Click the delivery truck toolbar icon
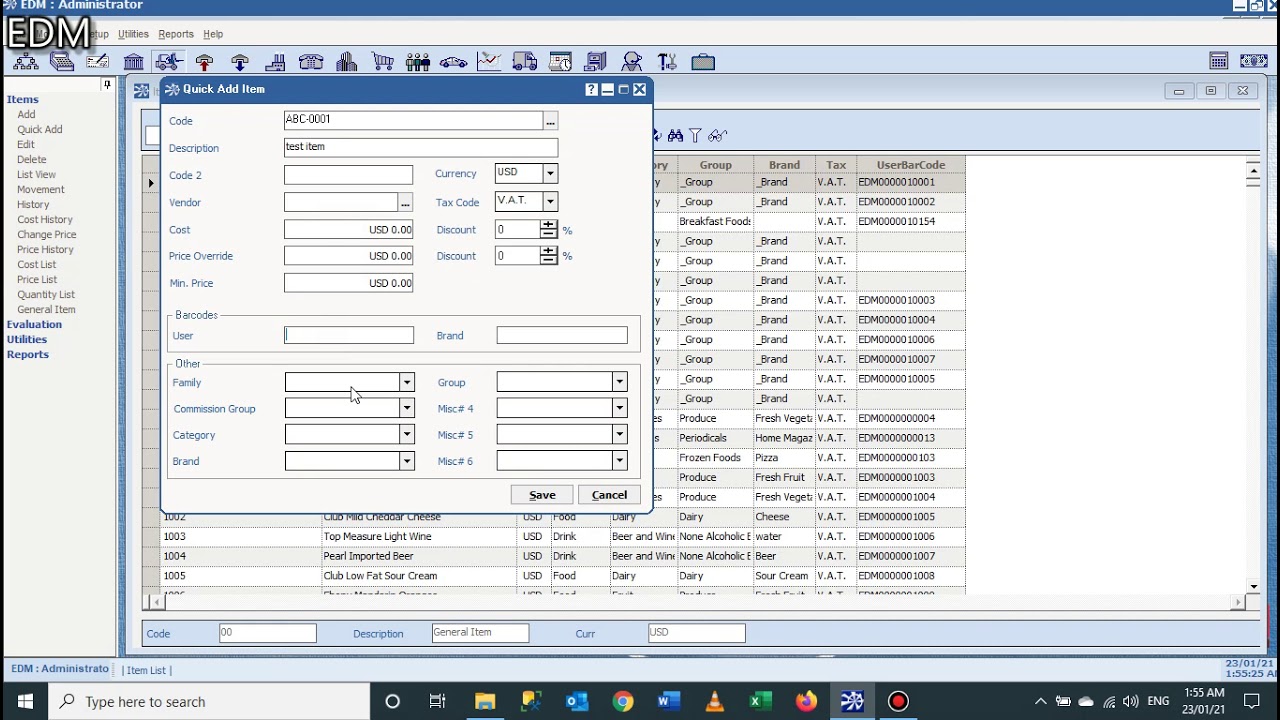 (x=525, y=62)
